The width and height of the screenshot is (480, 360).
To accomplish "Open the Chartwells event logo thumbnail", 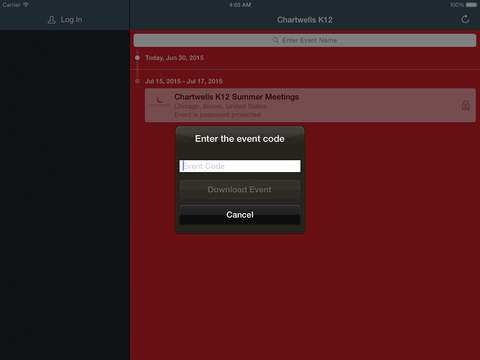I will (x=160, y=100).
